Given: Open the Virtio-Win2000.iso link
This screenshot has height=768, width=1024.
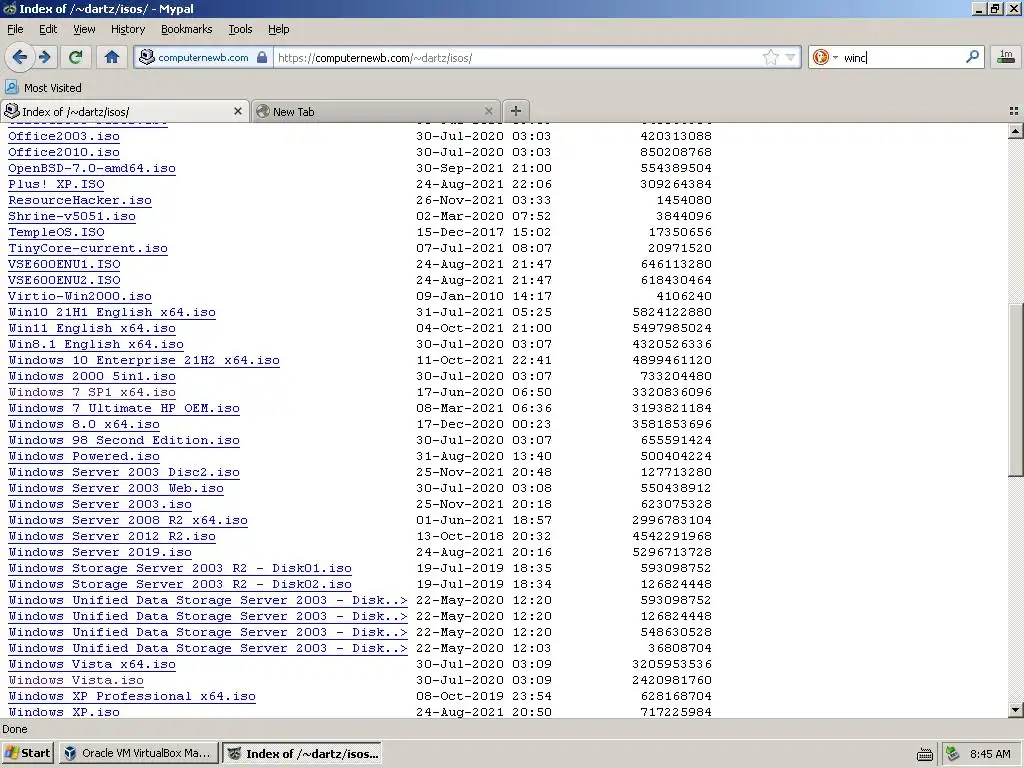Looking at the screenshot, I should click(80, 296).
